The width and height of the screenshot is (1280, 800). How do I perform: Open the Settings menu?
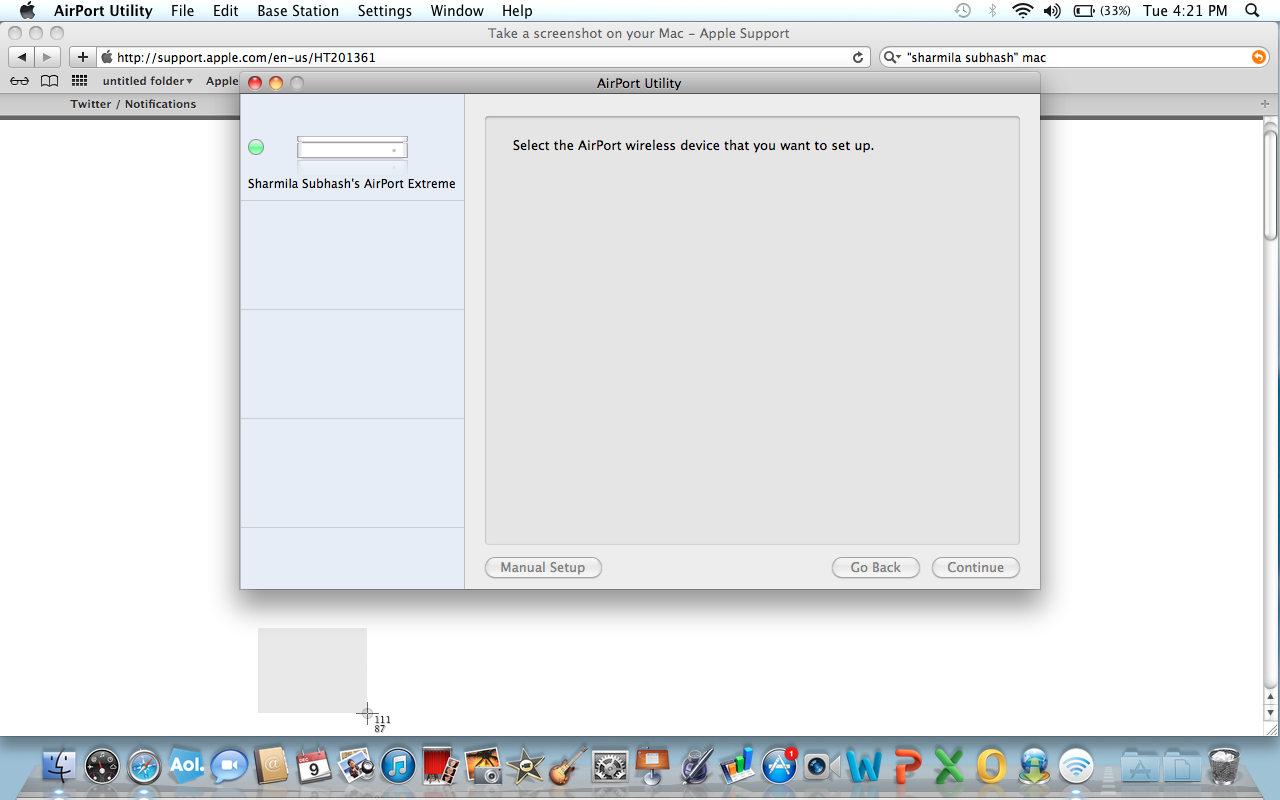pyautogui.click(x=385, y=11)
